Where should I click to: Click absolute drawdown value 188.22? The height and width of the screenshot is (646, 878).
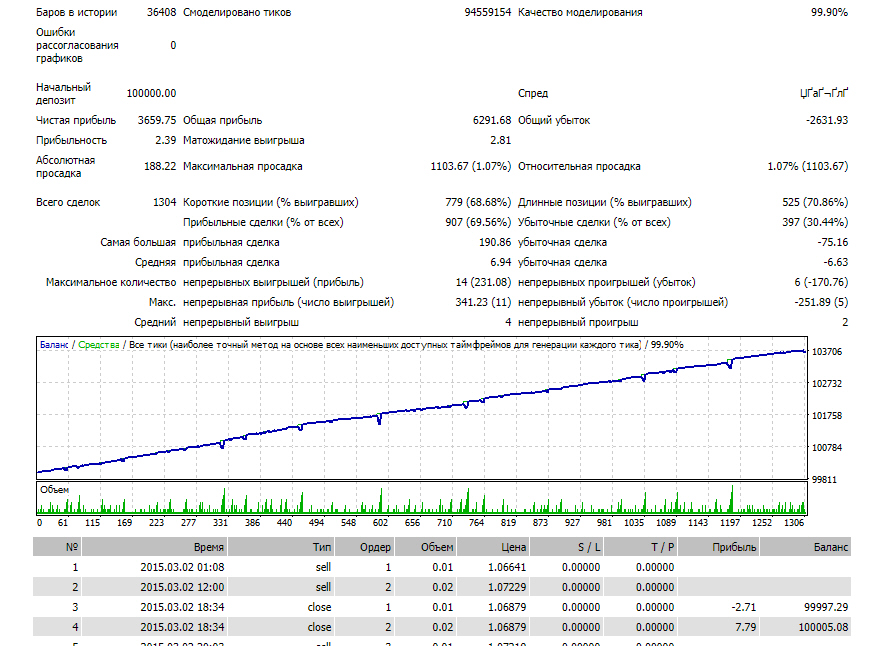[160, 166]
